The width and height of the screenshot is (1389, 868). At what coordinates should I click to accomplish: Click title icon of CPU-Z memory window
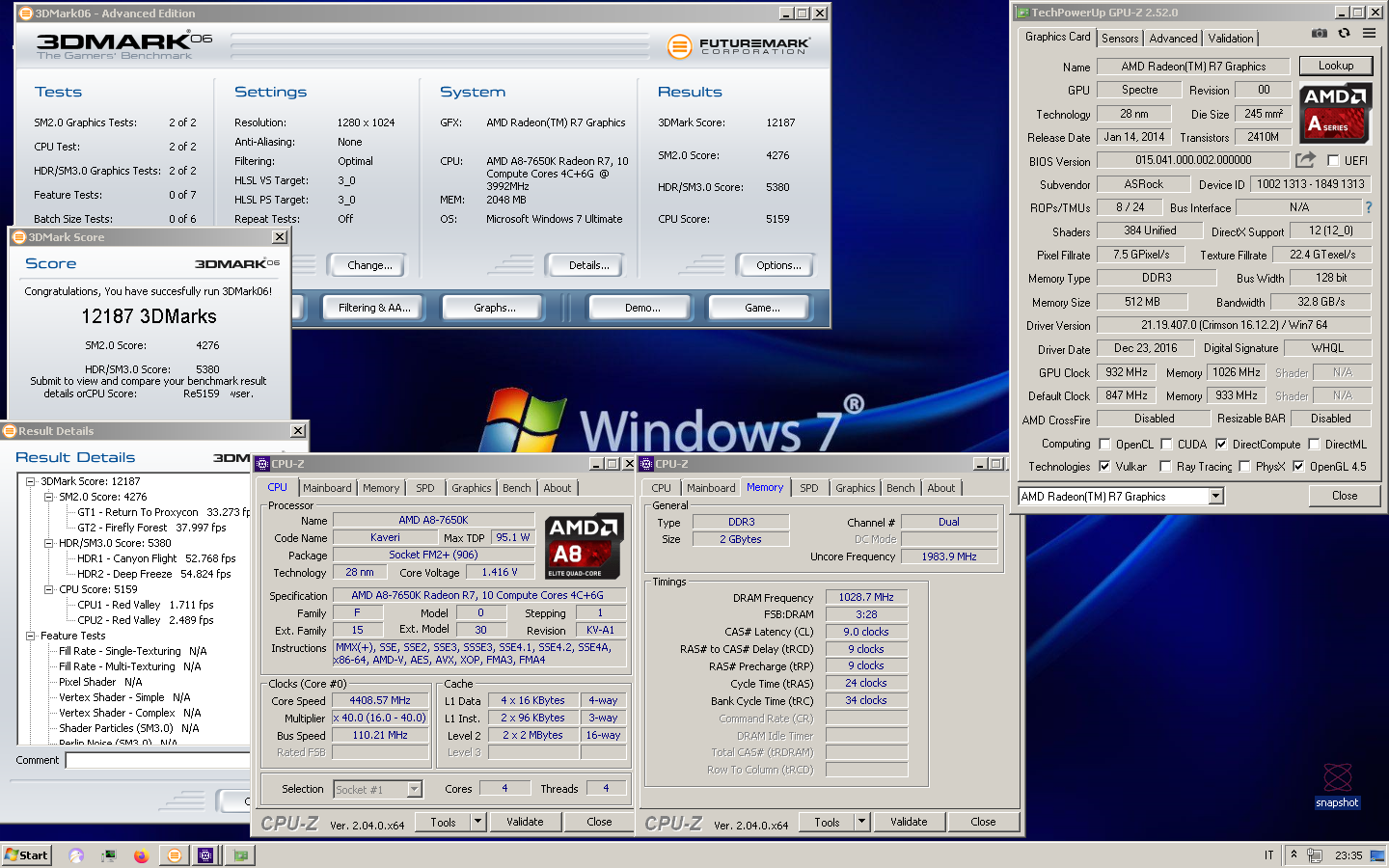647,464
